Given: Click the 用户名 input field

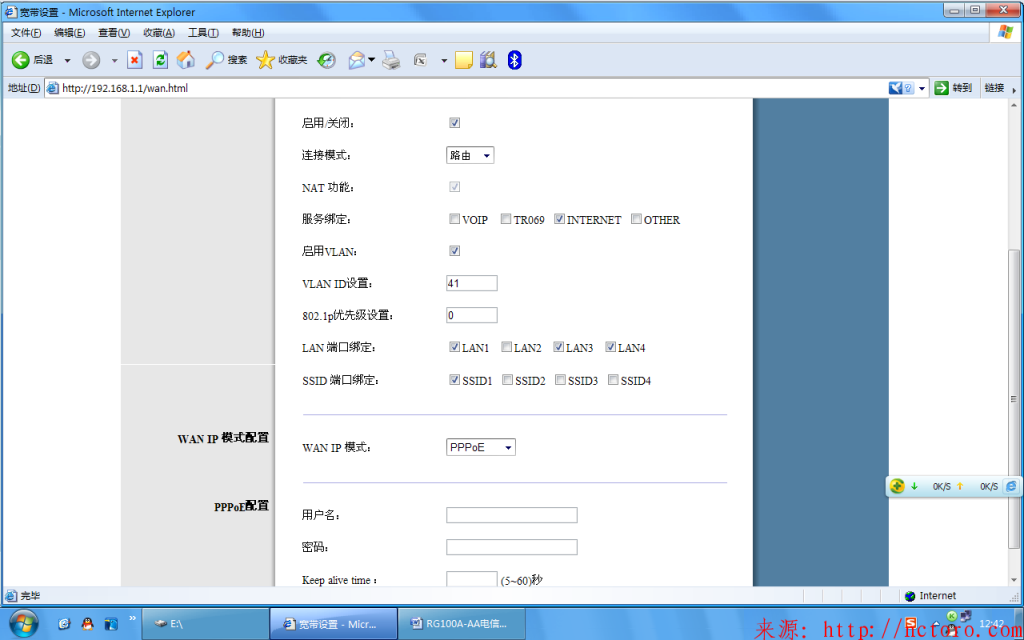Looking at the screenshot, I should tap(512, 515).
